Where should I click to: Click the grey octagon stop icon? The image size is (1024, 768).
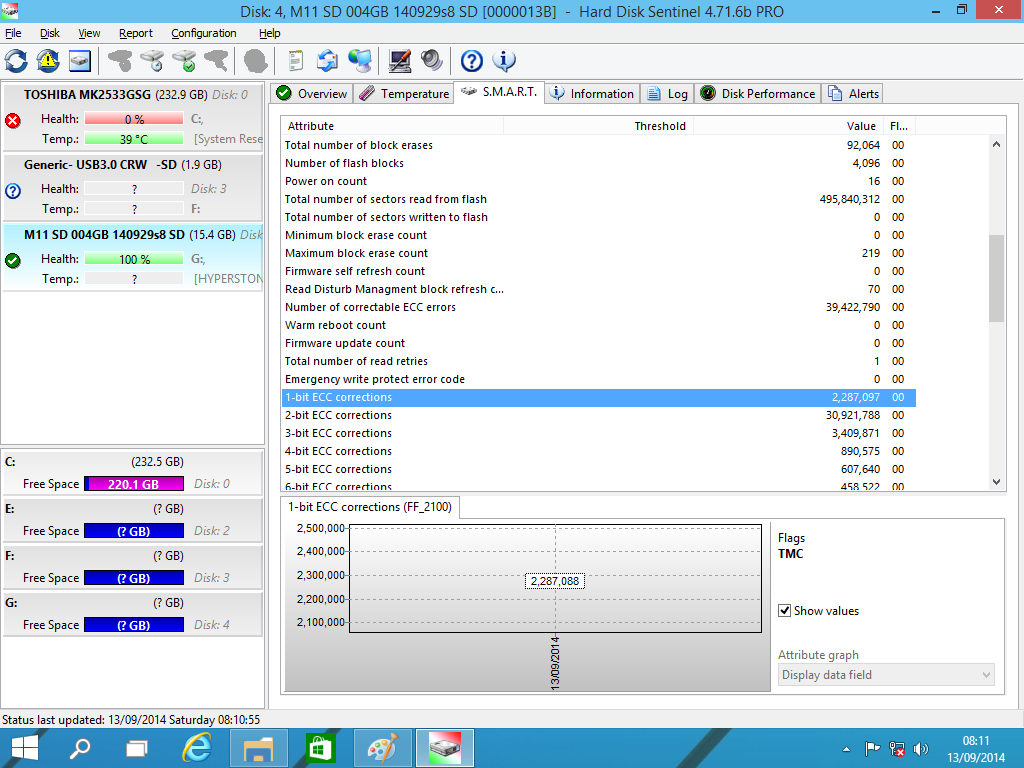click(255, 61)
